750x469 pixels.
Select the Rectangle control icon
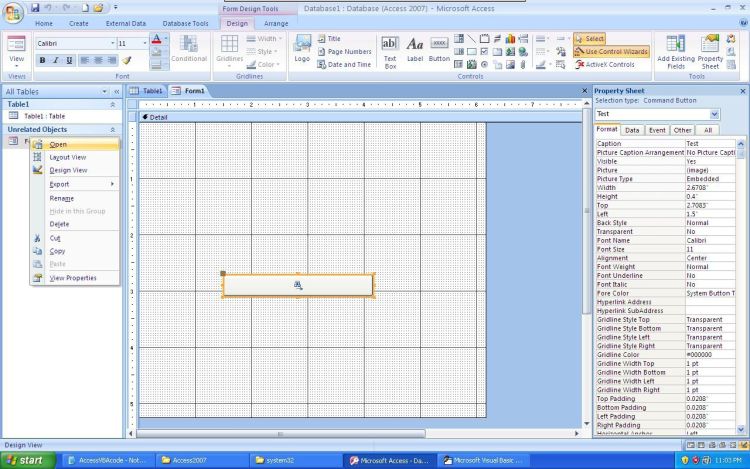click(472, 52)
